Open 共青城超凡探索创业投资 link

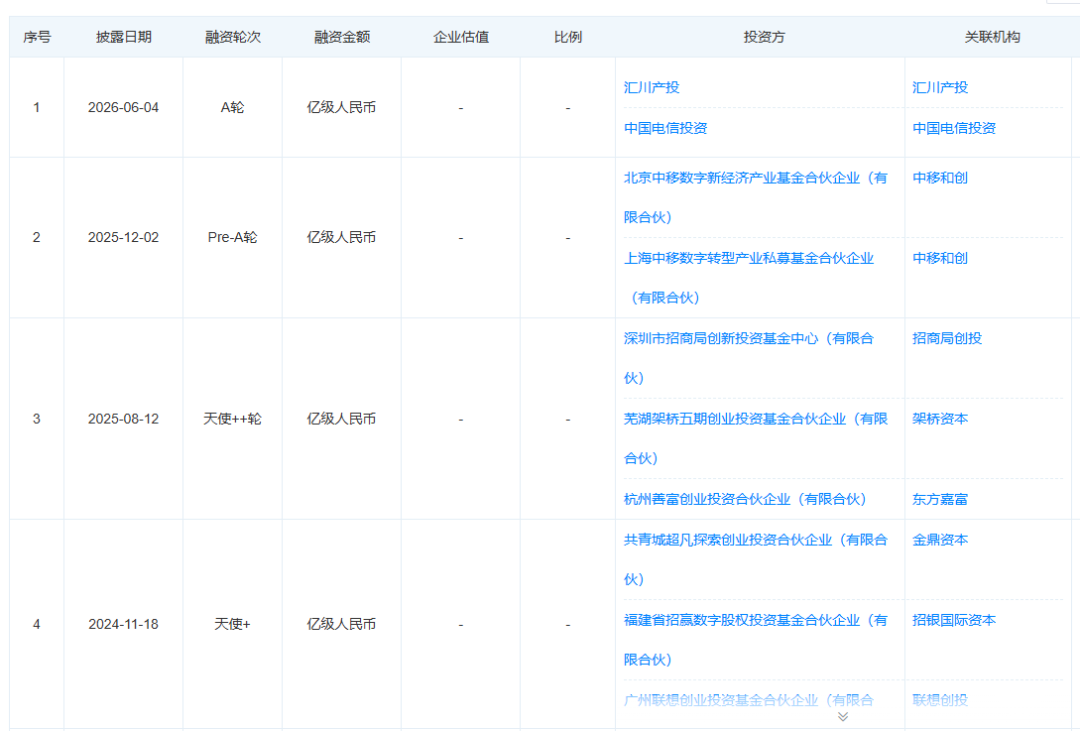(756, 559)
